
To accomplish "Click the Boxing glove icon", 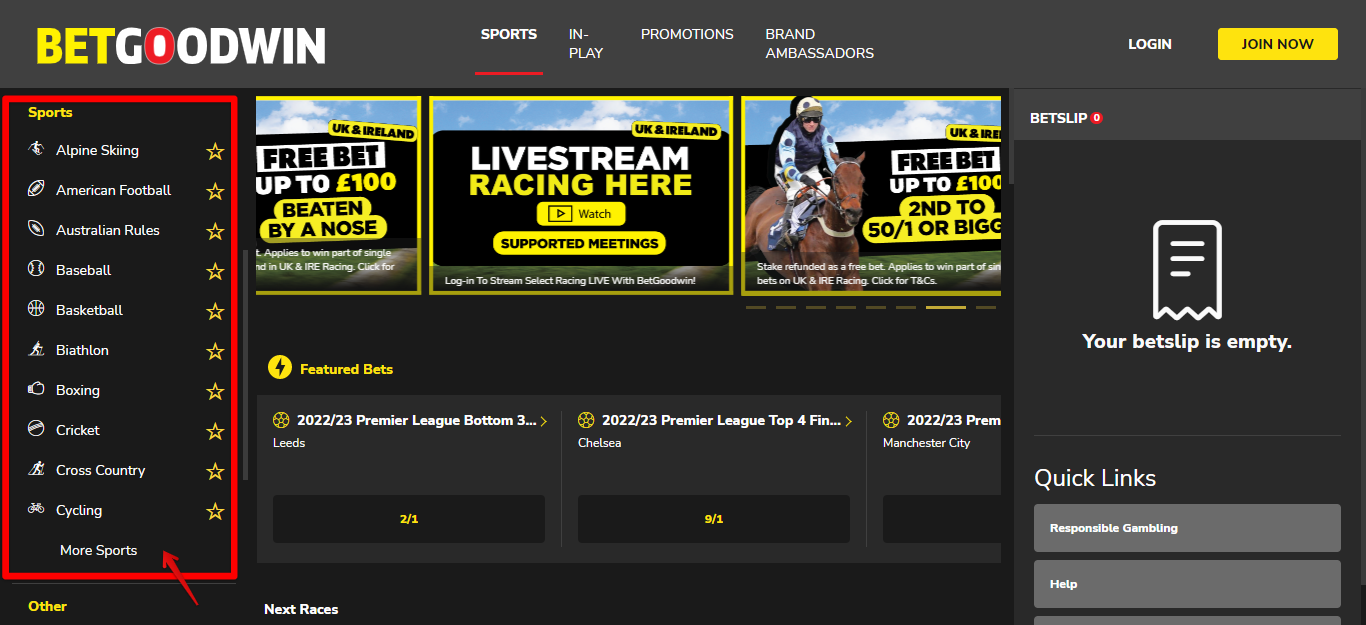I will [x=36, y=389].
